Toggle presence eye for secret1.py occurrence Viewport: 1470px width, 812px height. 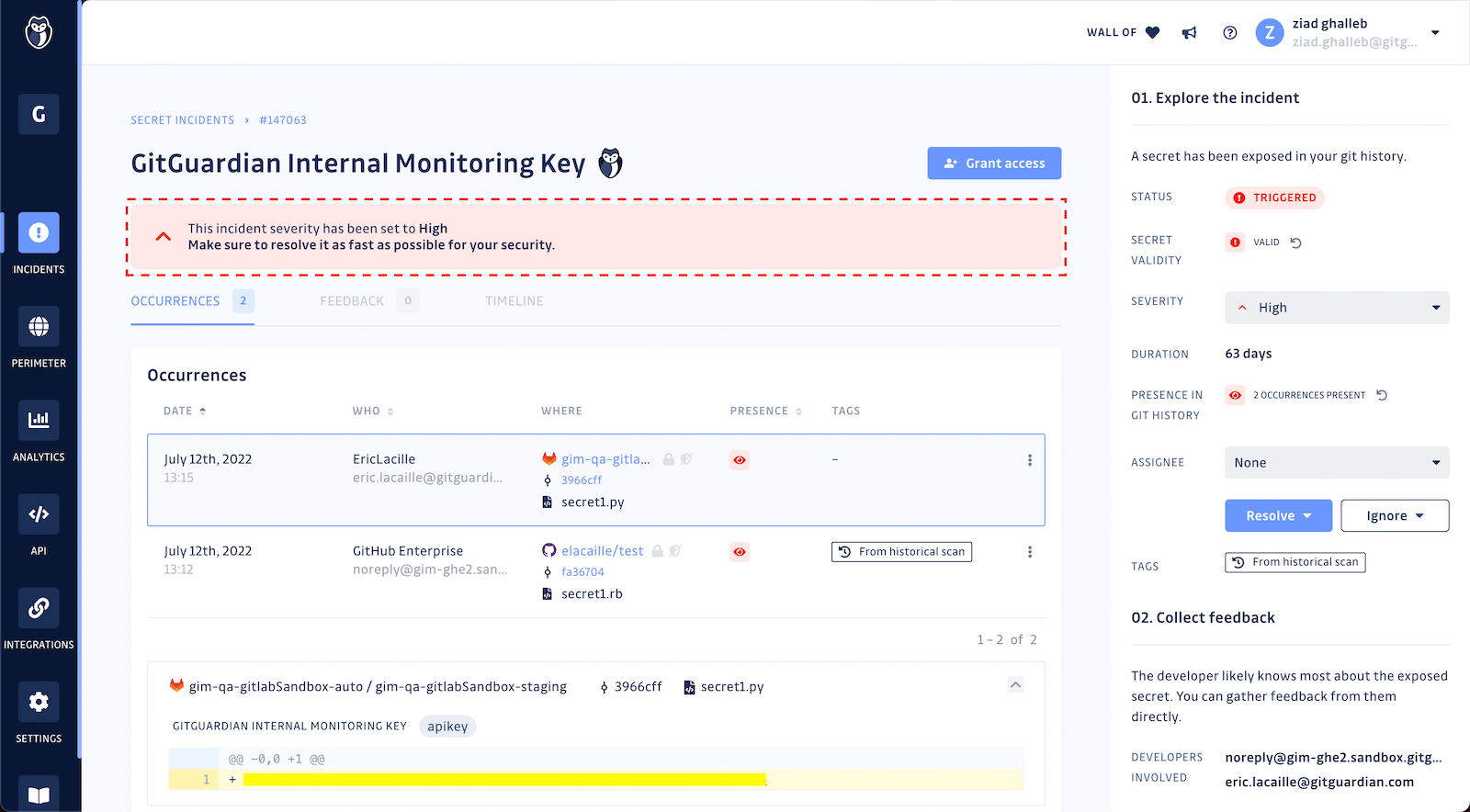tap(740, 460)
